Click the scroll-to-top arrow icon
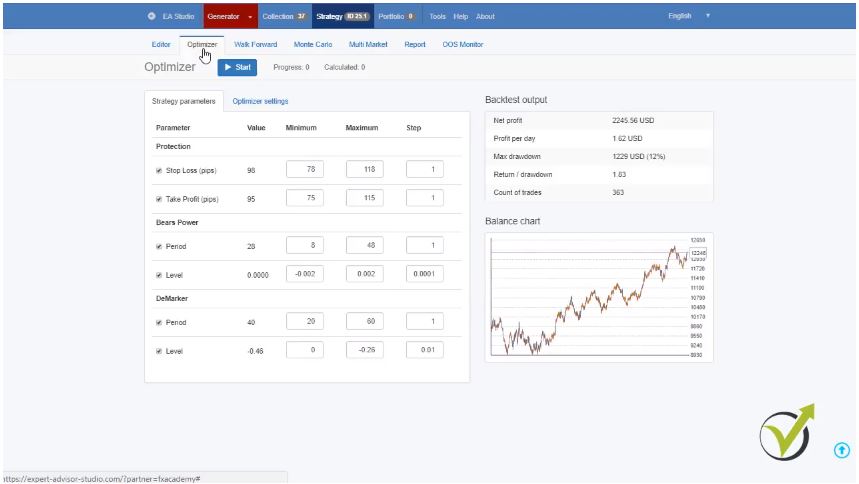The height and width of the screenshot is (484, 859). [842, 450]
